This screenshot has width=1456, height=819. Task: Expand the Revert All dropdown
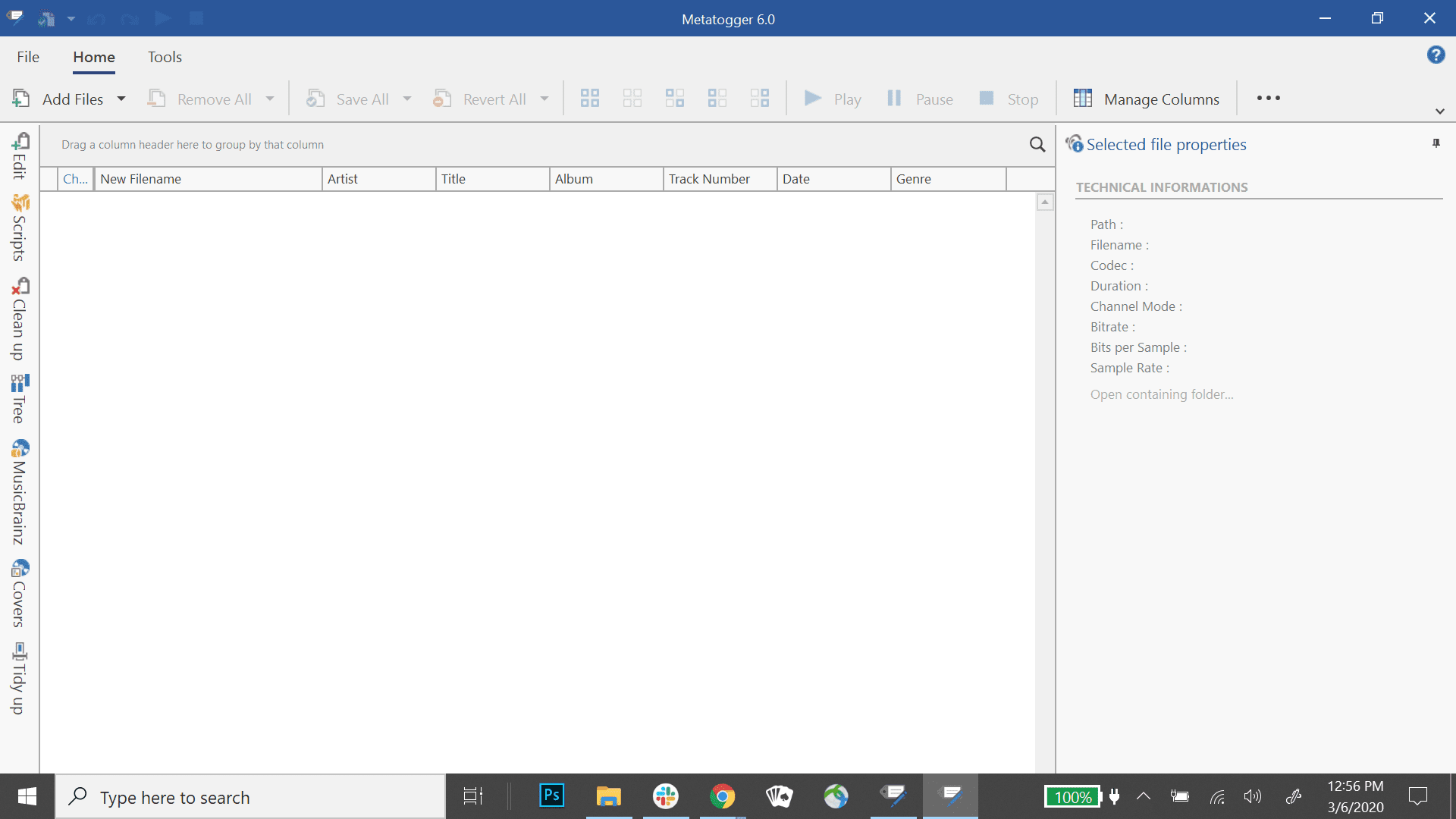[x=545, y=99]
